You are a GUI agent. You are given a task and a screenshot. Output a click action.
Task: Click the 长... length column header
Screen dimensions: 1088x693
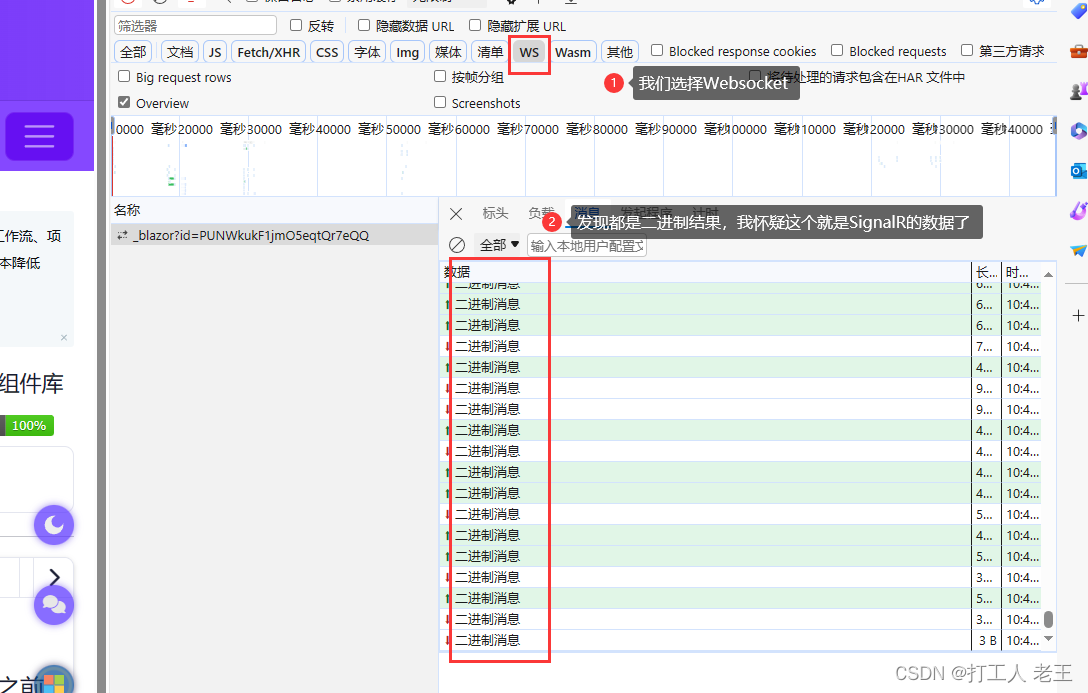click(987, 272)
